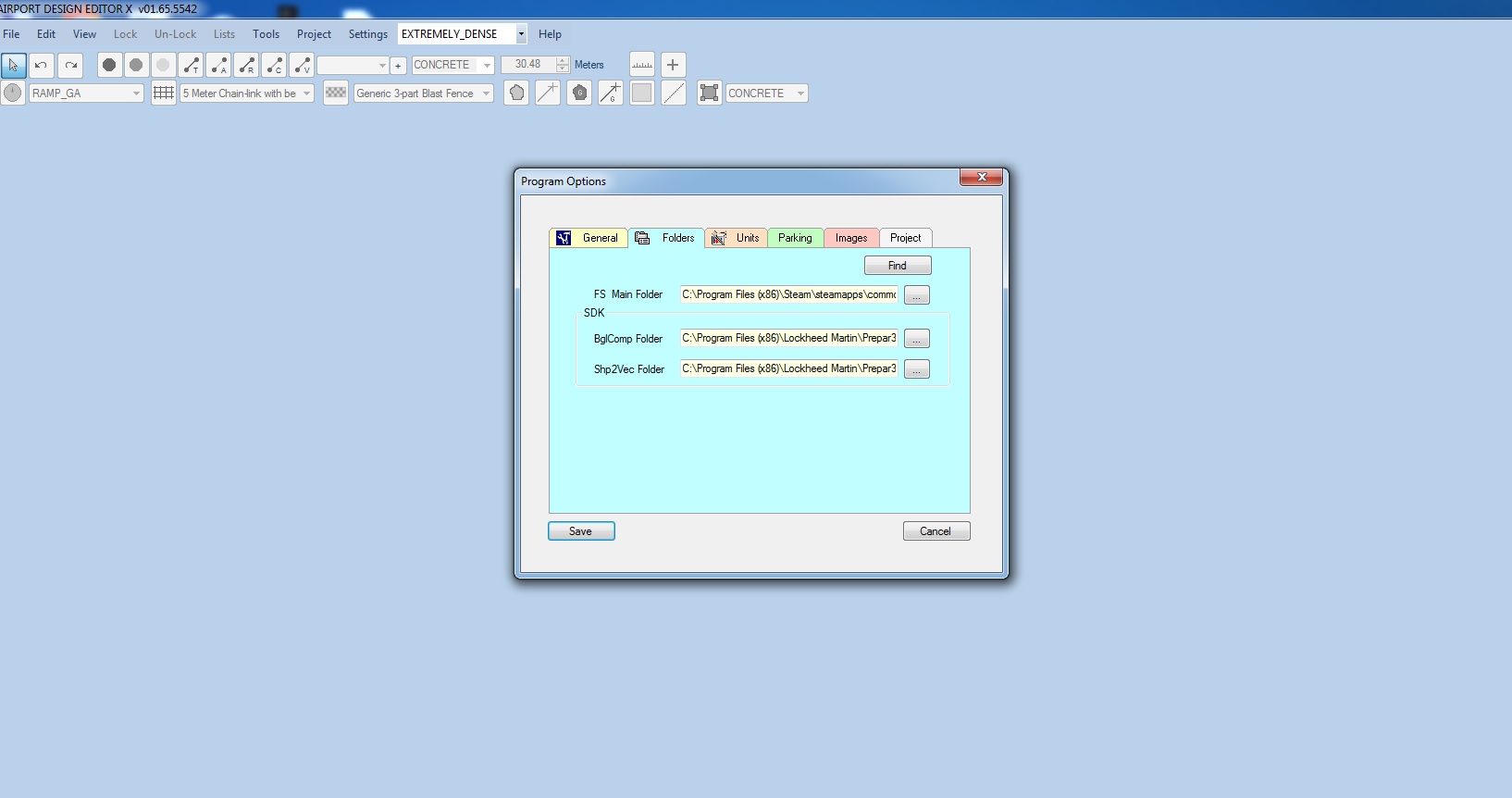The width and height of the screenshot is (1512, 798).
Task: Click the ruler measurement icon
Action: coord(641,65)
